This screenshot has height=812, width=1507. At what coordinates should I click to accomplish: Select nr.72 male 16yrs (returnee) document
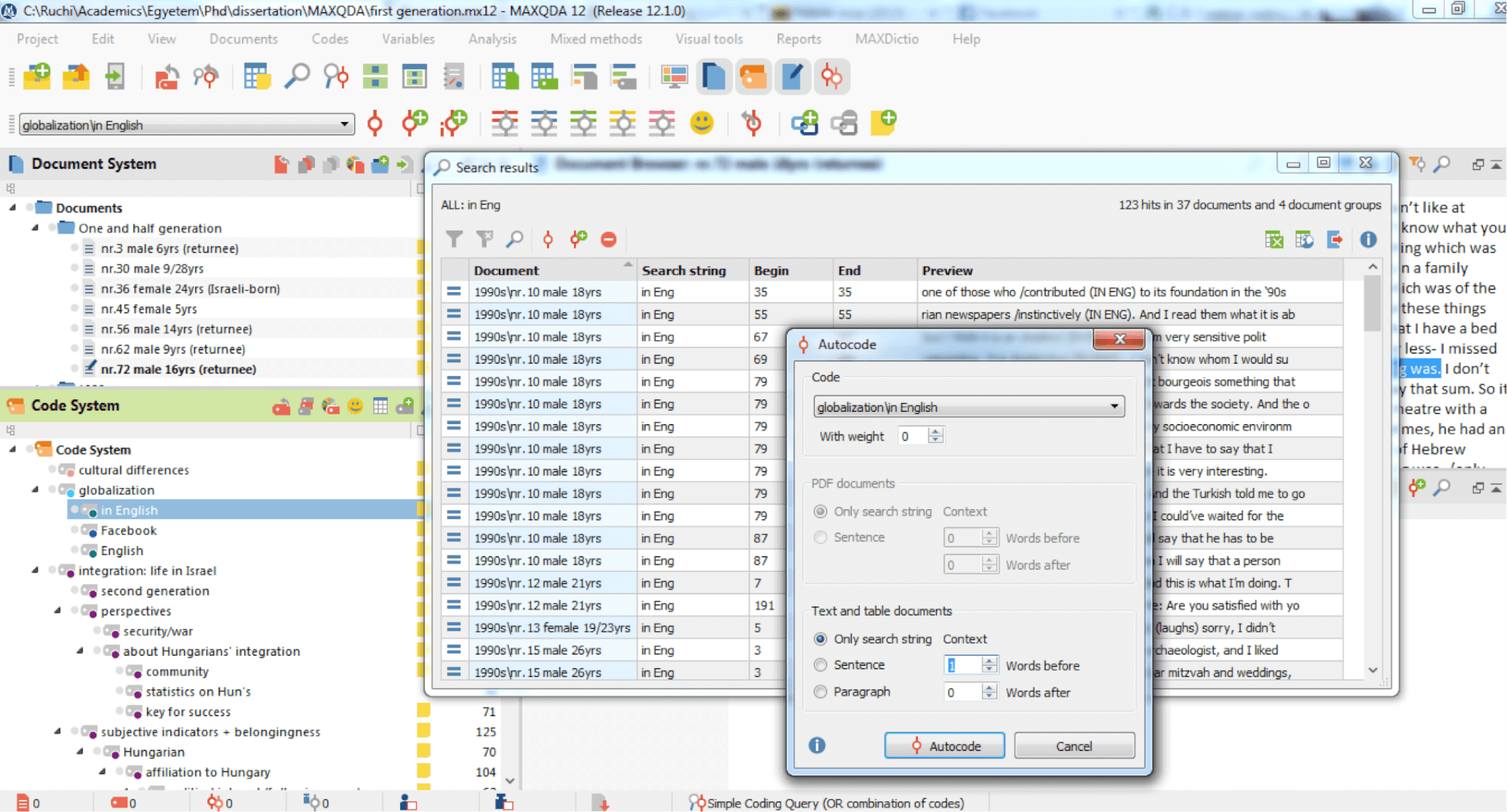[x=179, y=369]
